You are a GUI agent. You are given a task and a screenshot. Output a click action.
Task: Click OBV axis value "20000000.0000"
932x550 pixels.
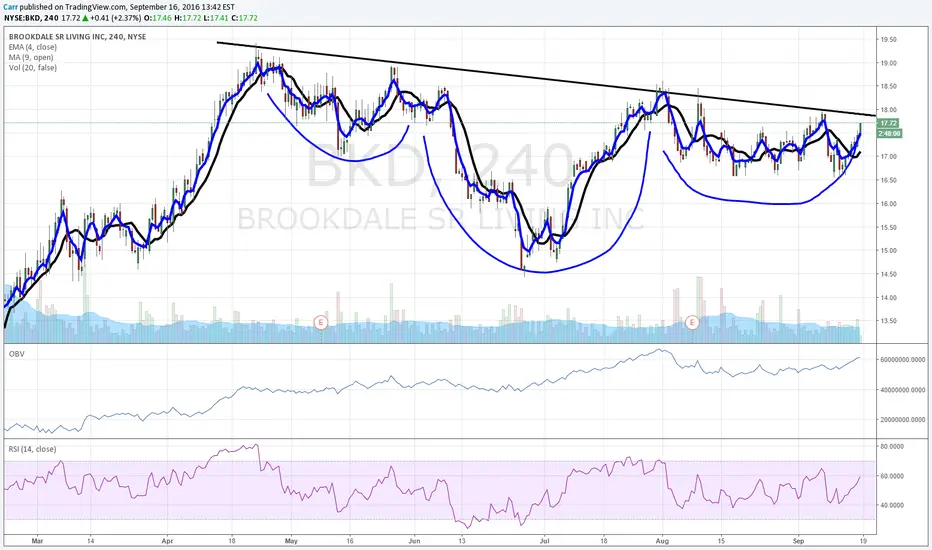click(903, 420)
